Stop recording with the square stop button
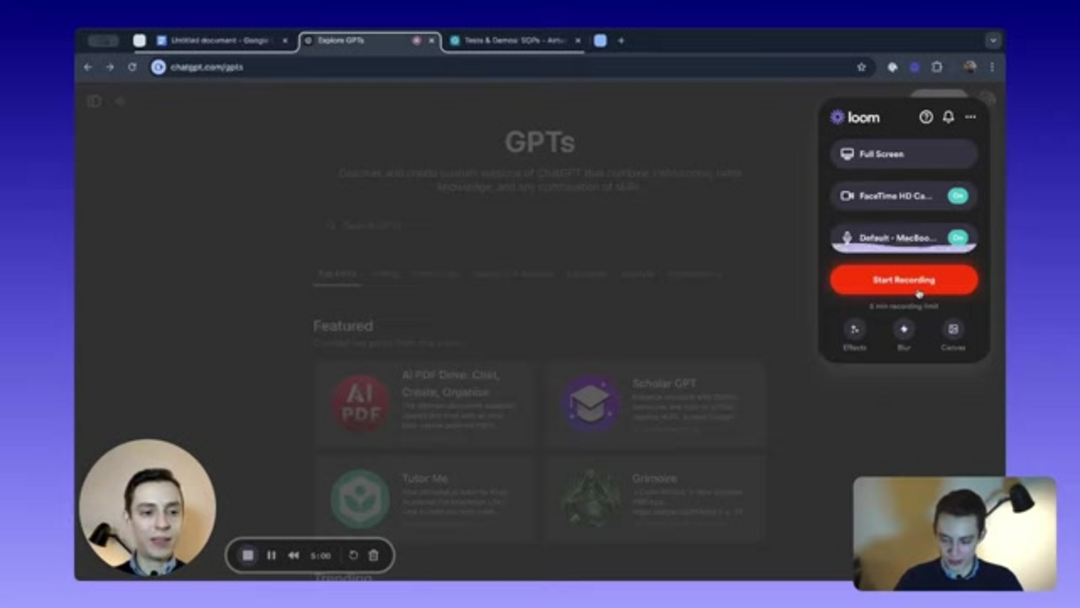Viewport: 1080px width, 608px height. point(248,555)
